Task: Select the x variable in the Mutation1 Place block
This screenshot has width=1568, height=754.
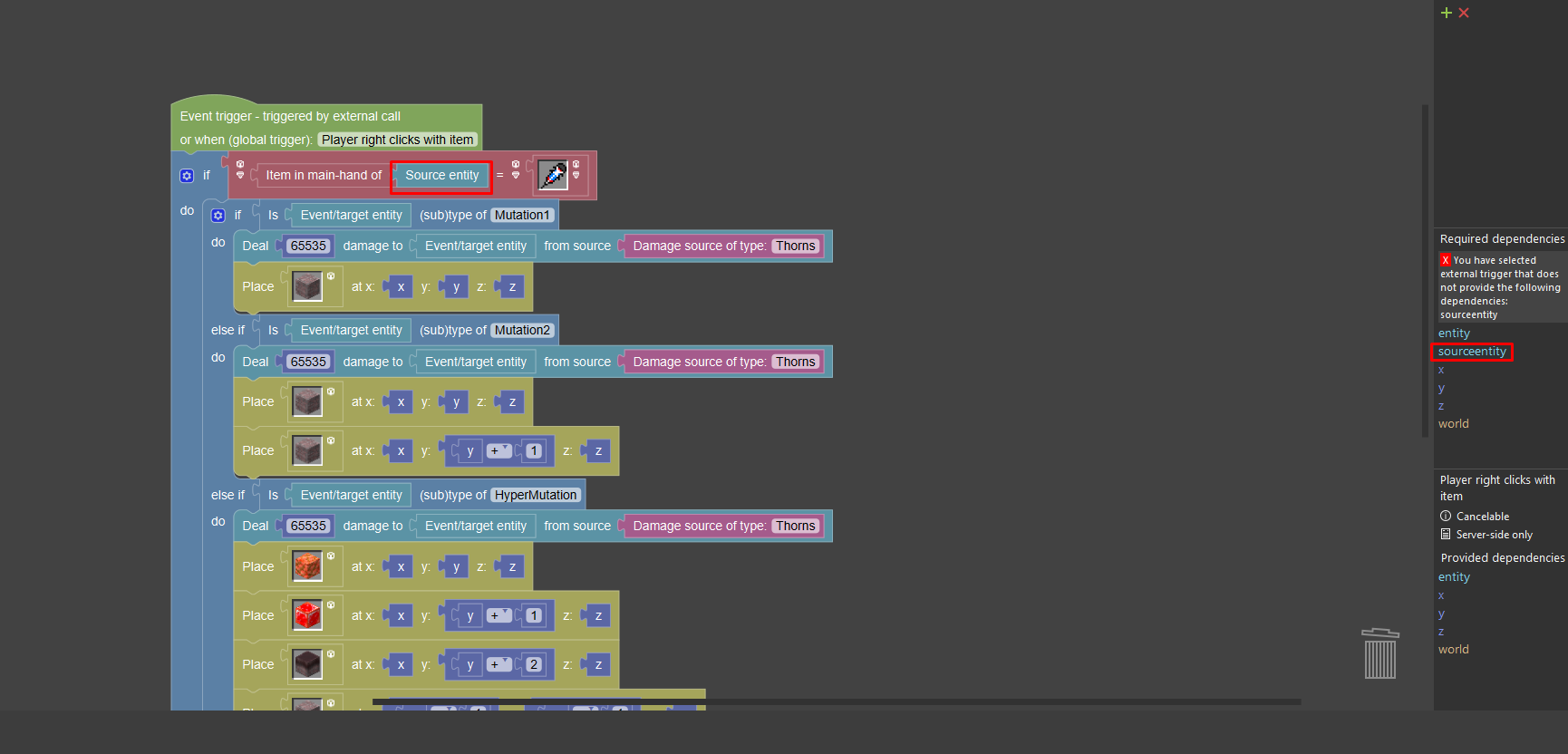Action: pyautogui.click(x=401, y=286)
